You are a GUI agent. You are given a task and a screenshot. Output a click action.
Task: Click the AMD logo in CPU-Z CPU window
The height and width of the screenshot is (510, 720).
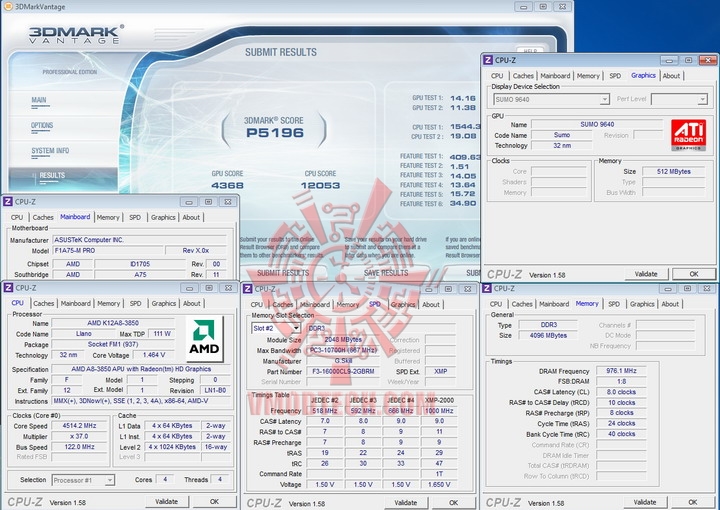tap(204, 339)
